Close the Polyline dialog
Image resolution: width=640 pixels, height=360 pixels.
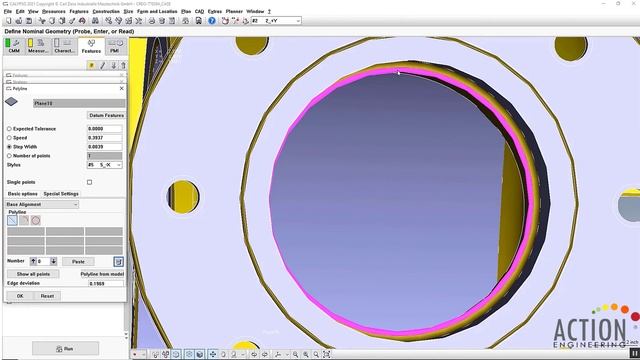(121, 89)
